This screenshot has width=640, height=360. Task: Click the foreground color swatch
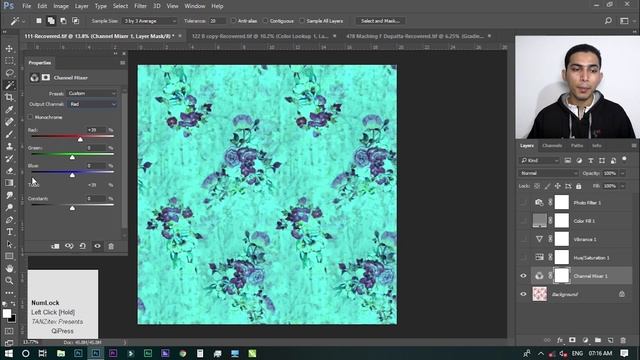pos(7,313)
